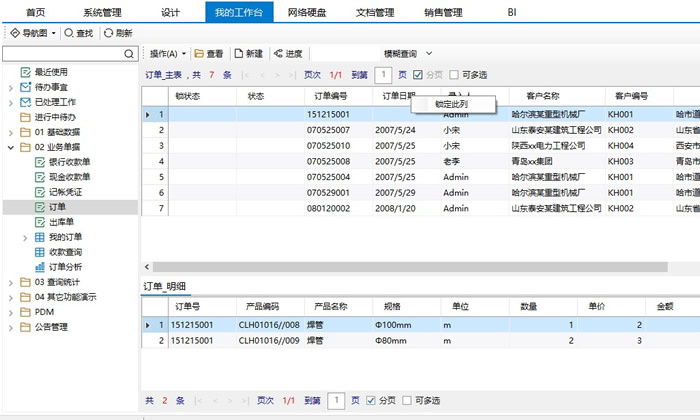Open 订单分析 chart item in sidebar
The width and height of the screenshot is (700, 420).
[40, 267]
